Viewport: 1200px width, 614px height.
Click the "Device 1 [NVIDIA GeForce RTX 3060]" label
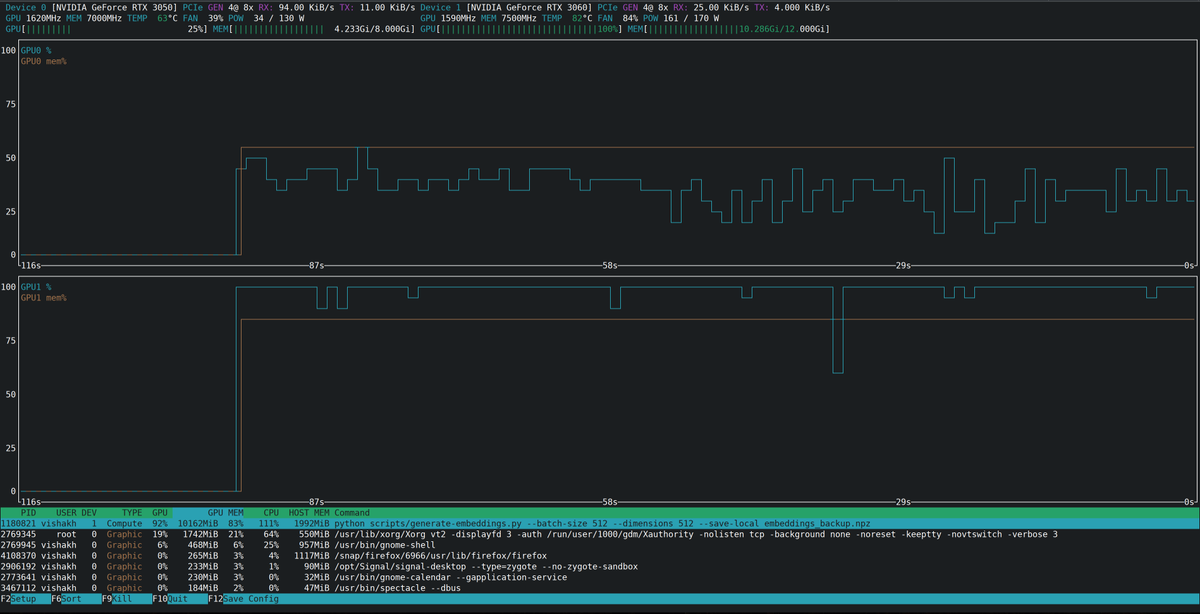coord(504,7)
